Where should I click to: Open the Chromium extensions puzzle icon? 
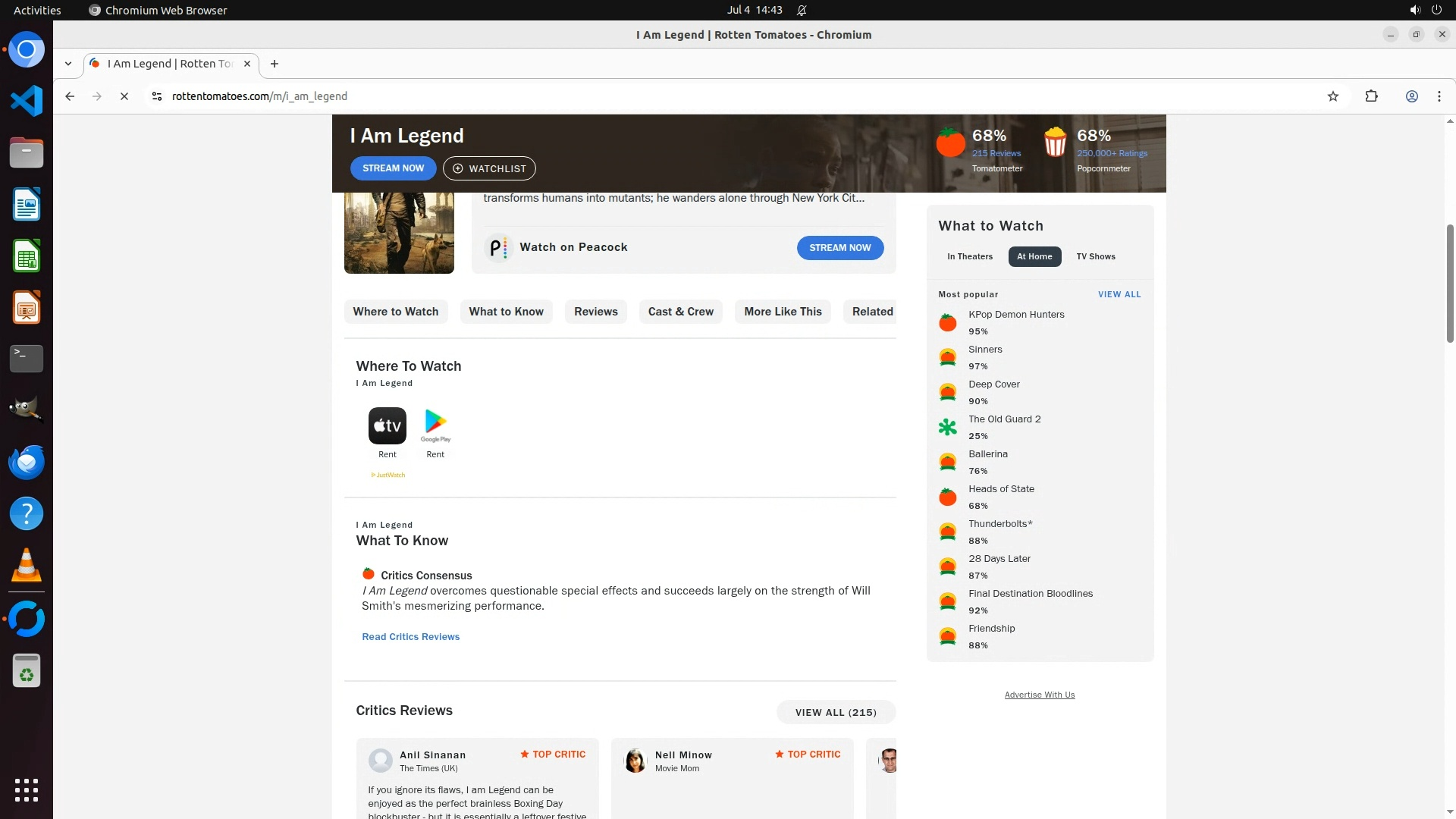point(1371,96)
